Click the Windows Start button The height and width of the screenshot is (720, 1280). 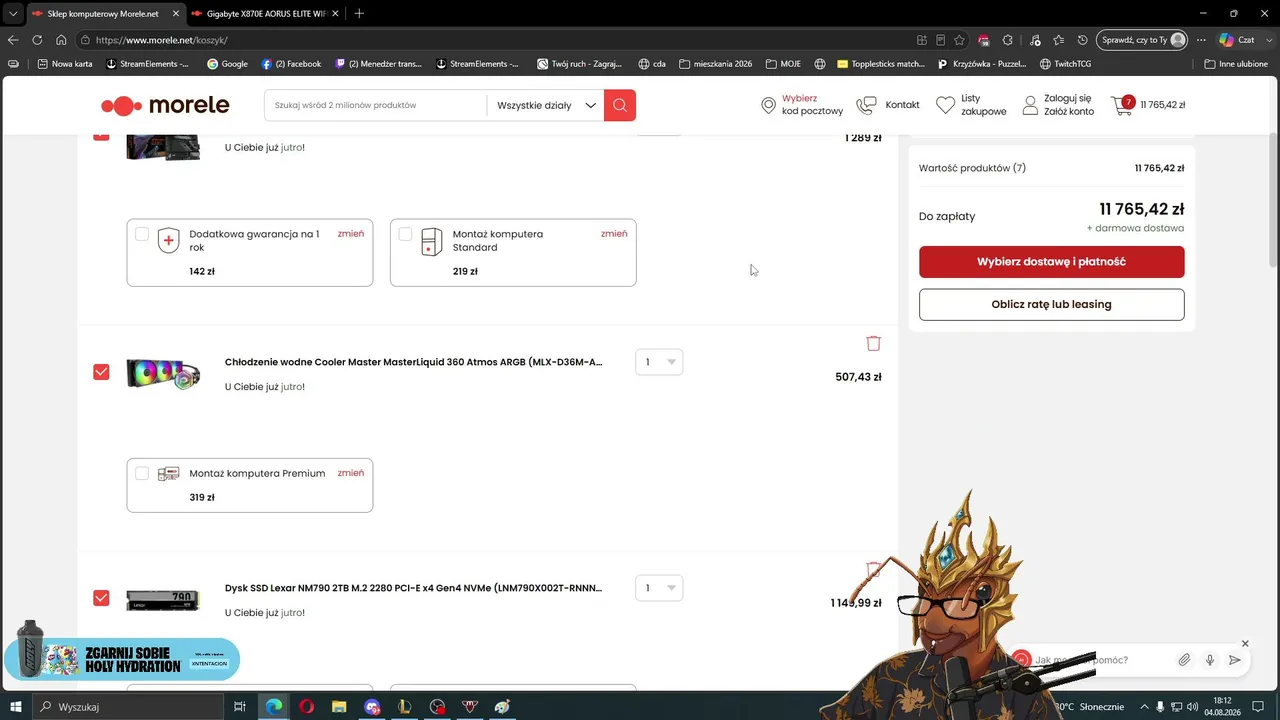16,707
